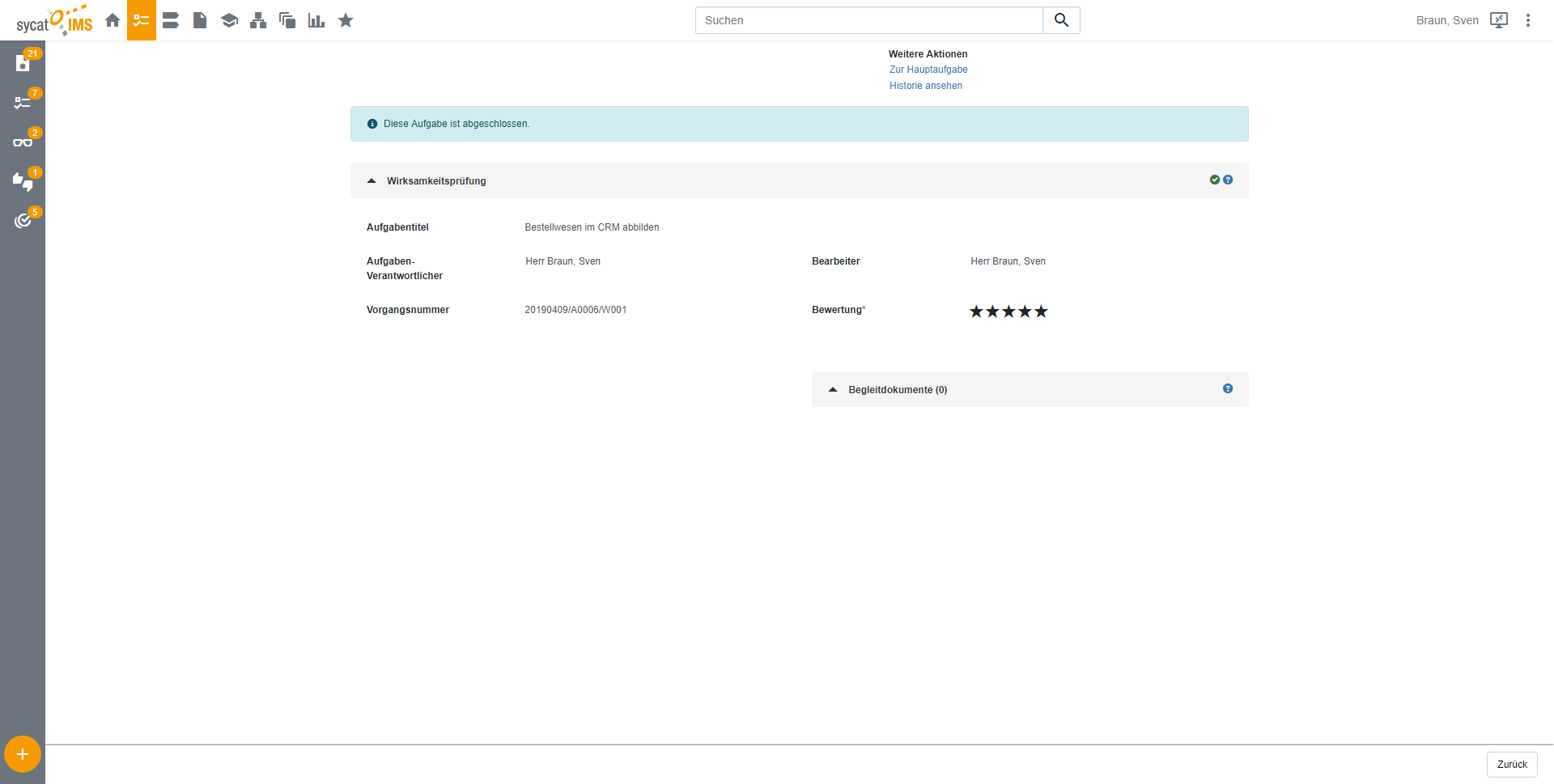This screenshot has width=1554, height=784.
Task: Open the graduation cap training icon
Action: 229,20
